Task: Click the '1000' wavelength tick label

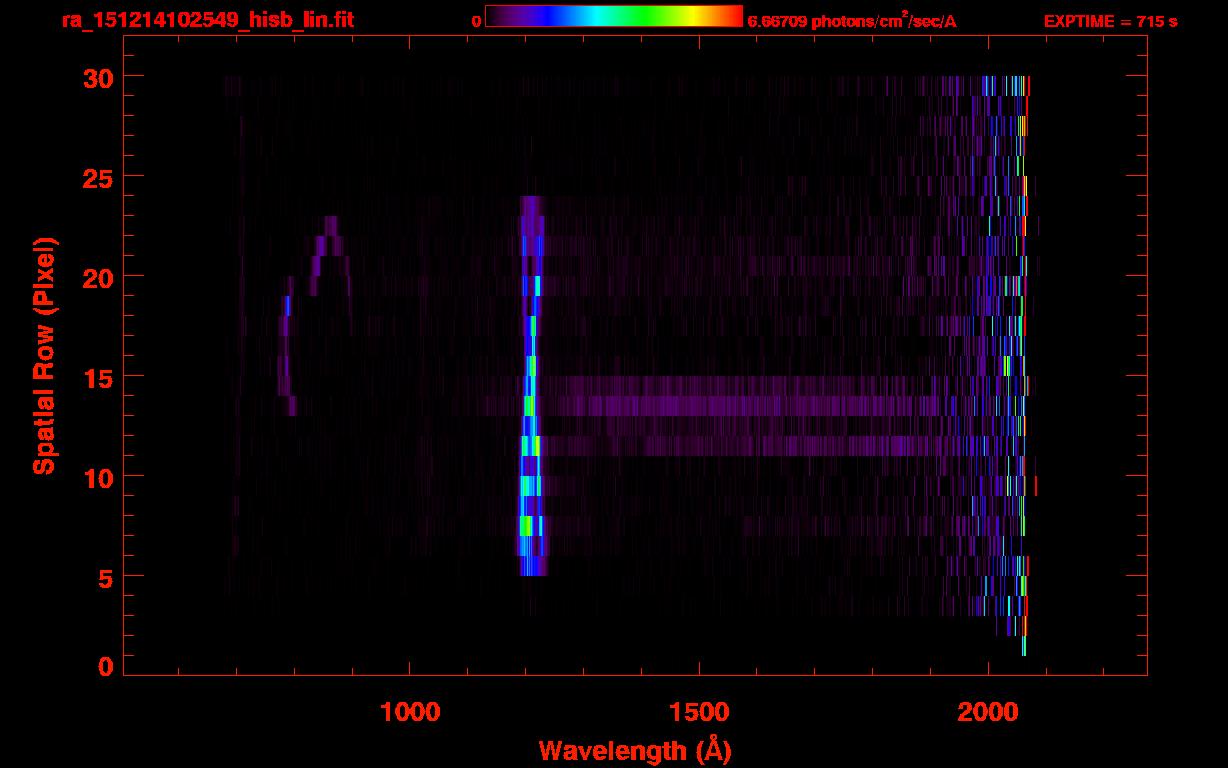Action: [410, 712]
